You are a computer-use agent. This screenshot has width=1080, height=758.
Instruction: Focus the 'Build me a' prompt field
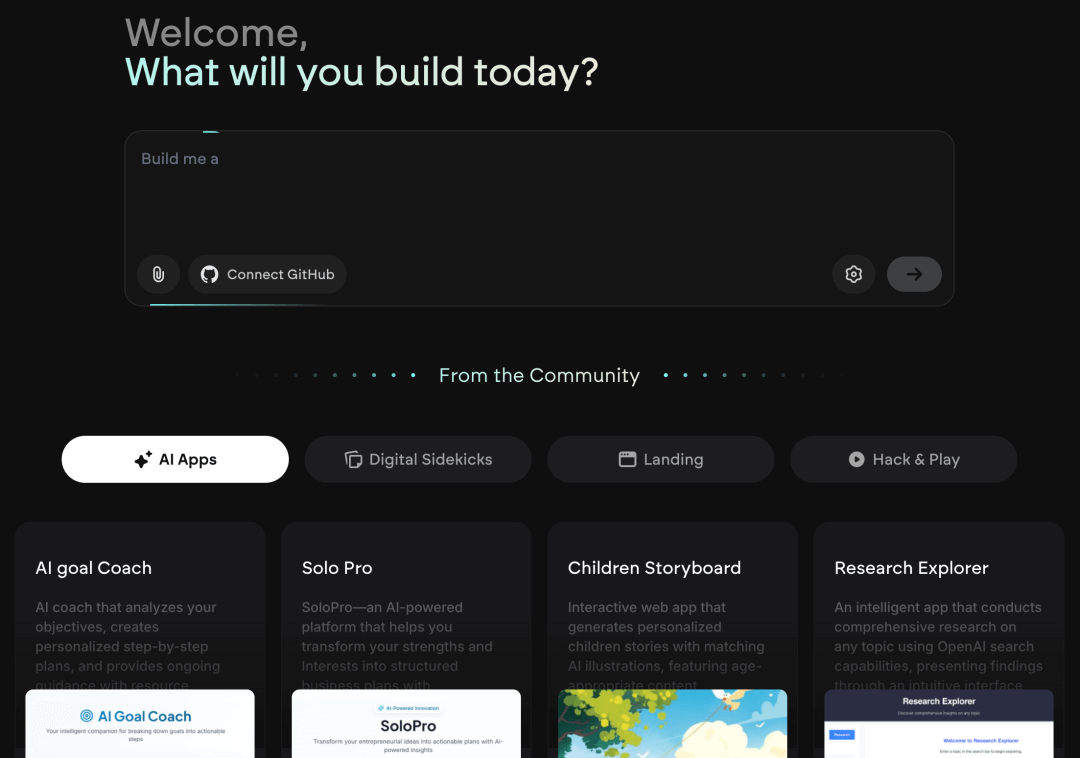539,195
